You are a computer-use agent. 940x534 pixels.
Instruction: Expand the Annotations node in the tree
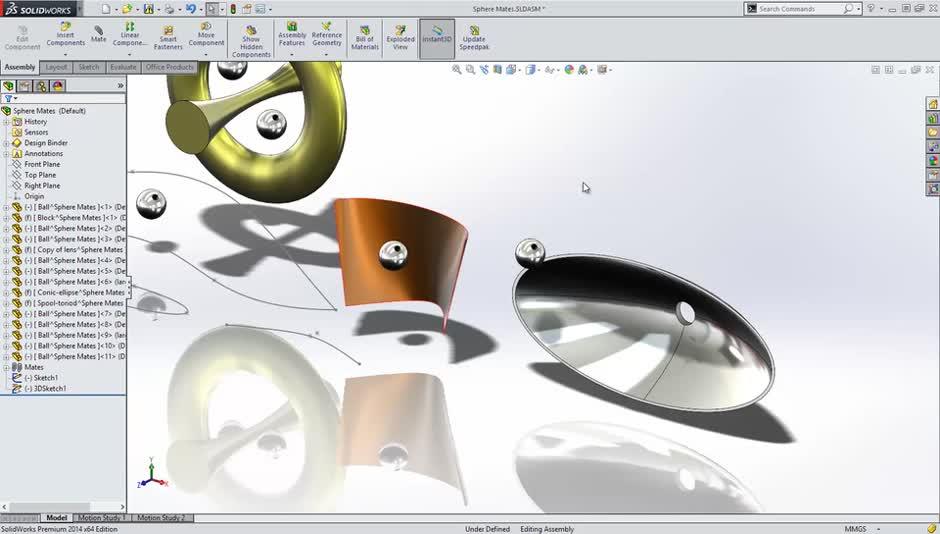[6, 154]
